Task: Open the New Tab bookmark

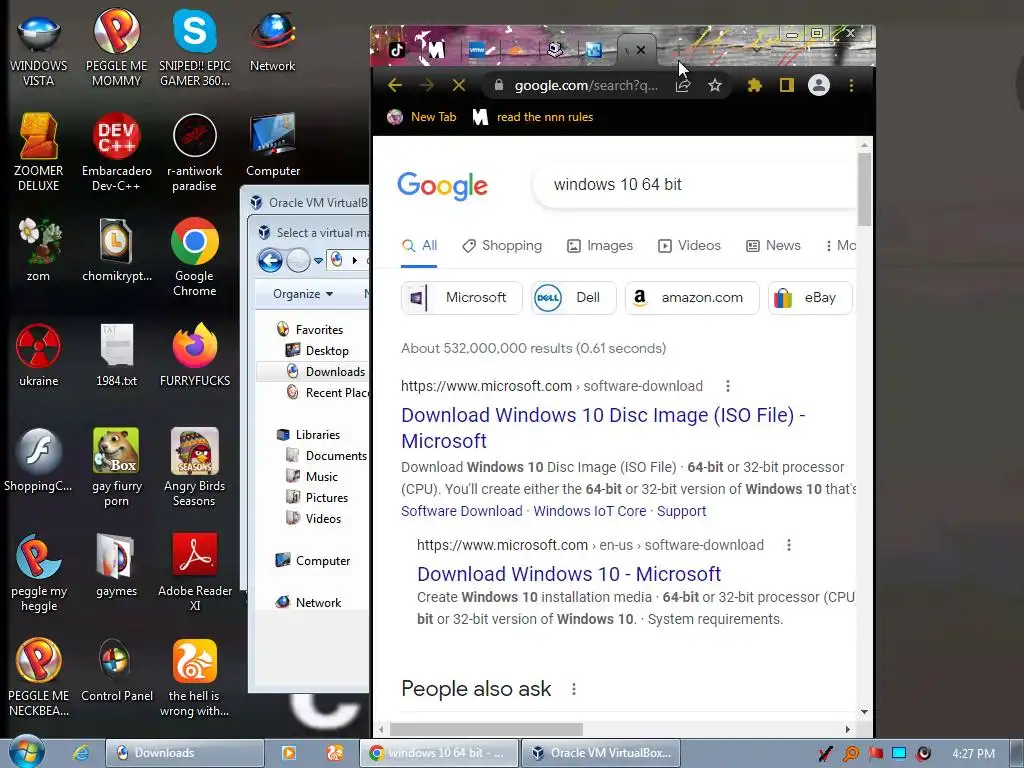Action: click(421, 117)
